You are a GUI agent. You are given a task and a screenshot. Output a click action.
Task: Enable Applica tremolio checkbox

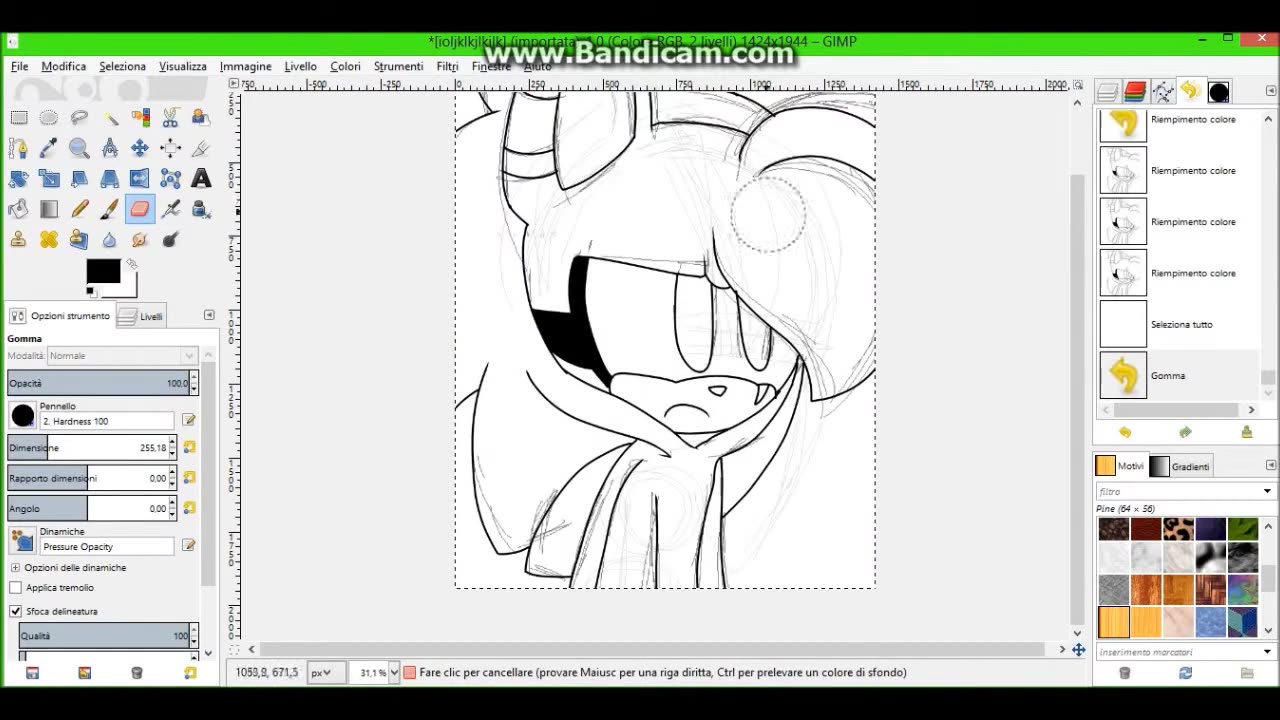click(x=15, y=588)
